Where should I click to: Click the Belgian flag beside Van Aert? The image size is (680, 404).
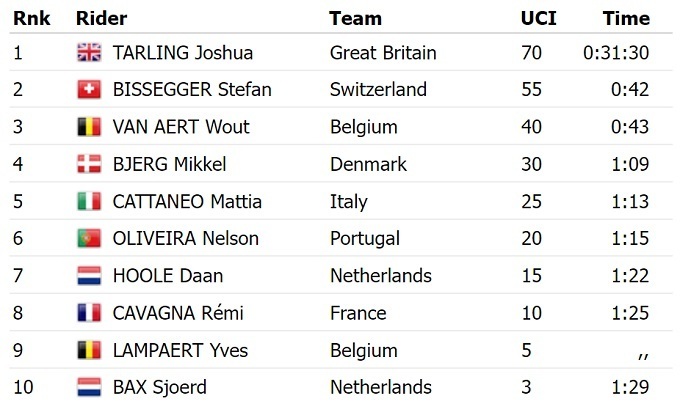89,127
